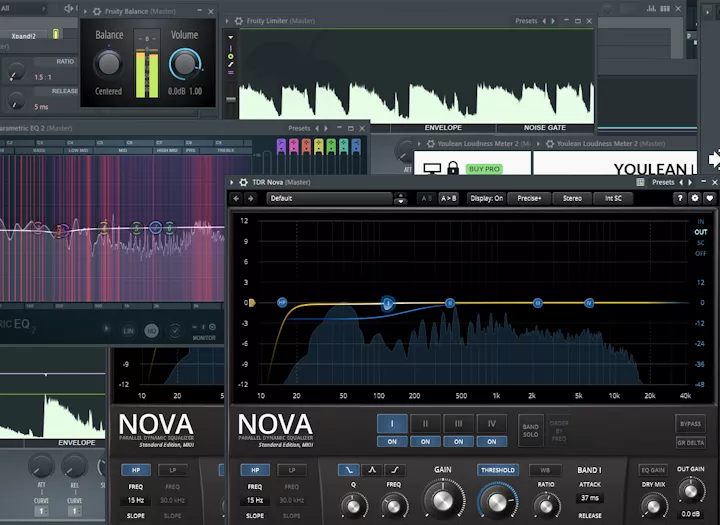Click the HQ button in Parametric EQ 2

(151, 330)
